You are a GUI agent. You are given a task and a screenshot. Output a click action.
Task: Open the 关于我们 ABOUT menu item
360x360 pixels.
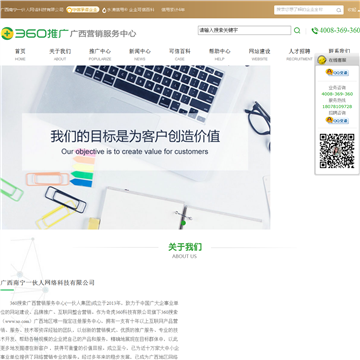tap(60, 54)
